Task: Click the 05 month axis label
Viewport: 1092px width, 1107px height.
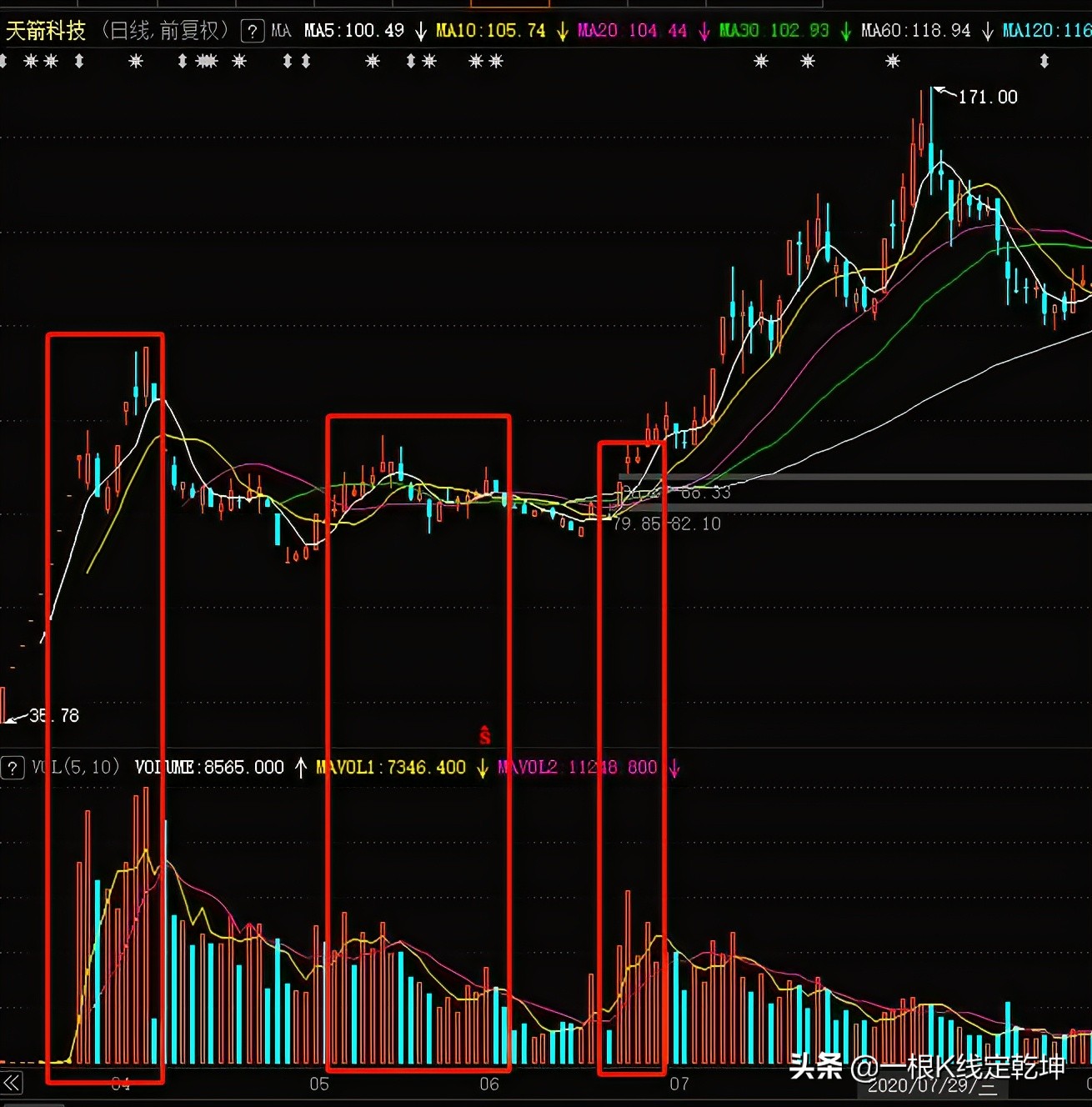Action: pos(319,1084)
